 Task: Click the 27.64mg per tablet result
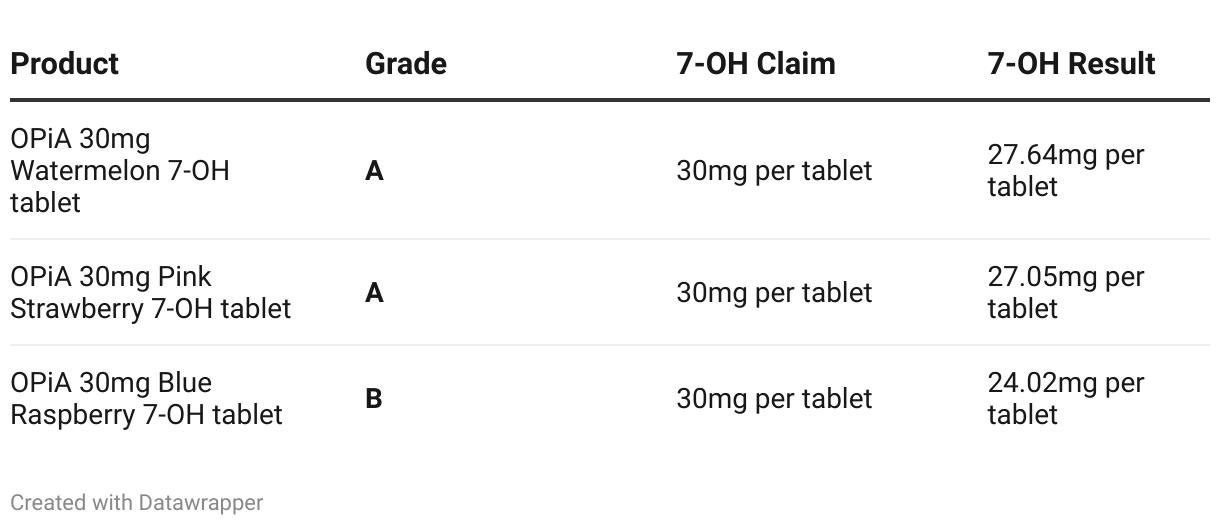point(1066,171)
